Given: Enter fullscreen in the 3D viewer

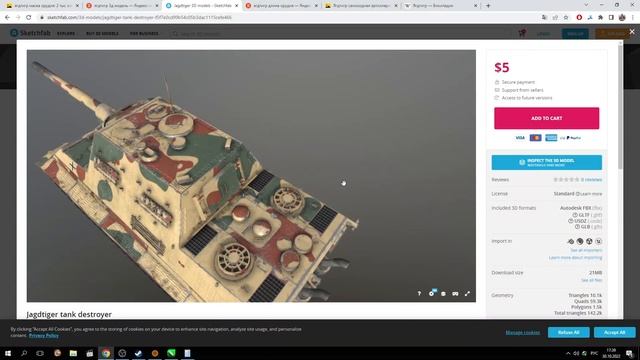Looking at the screenshot, I should pyautogui.click(x=467, y=293).
